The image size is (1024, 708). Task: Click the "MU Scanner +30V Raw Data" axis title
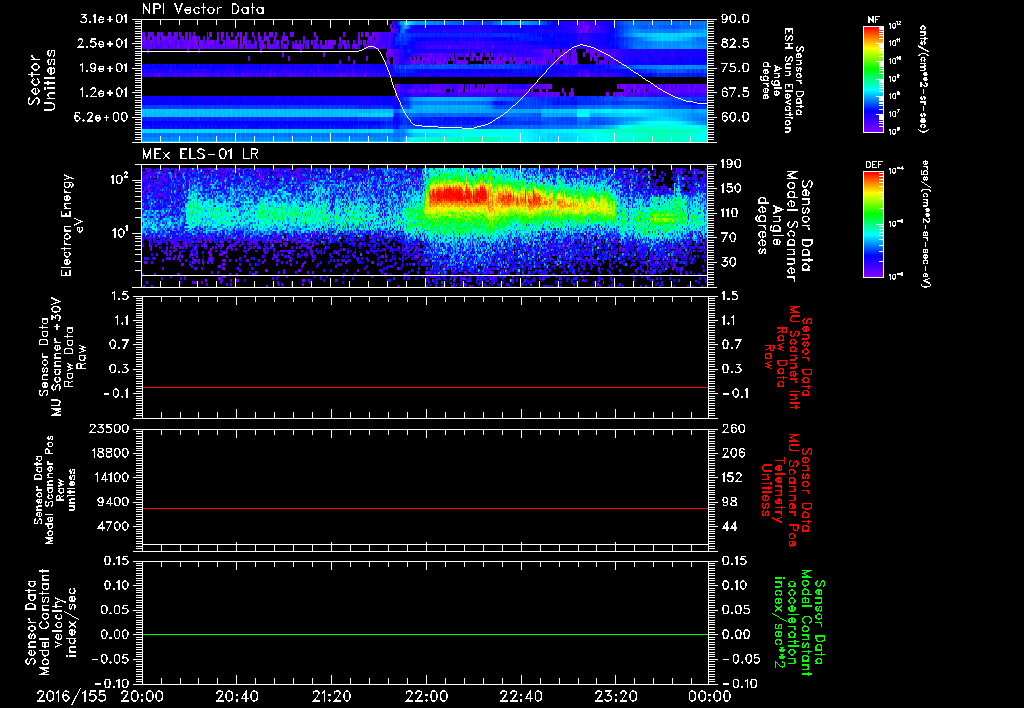pos(63,357)
